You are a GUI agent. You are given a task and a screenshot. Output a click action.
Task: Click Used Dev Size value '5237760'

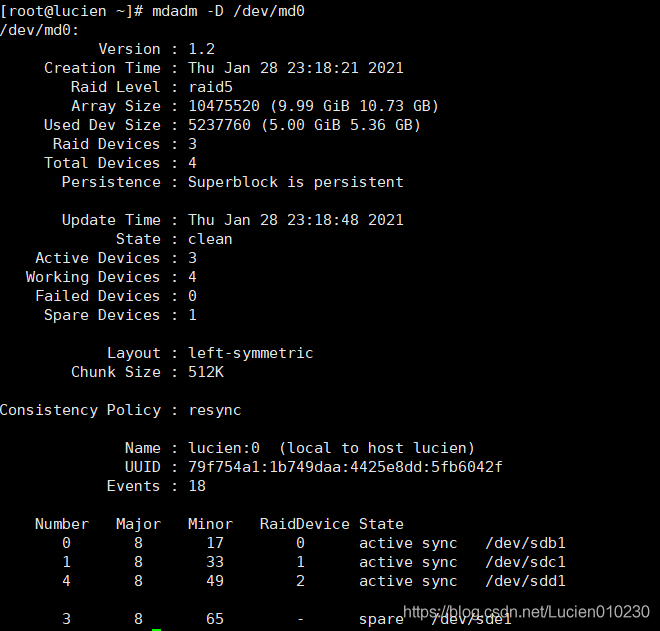(219, 125)
